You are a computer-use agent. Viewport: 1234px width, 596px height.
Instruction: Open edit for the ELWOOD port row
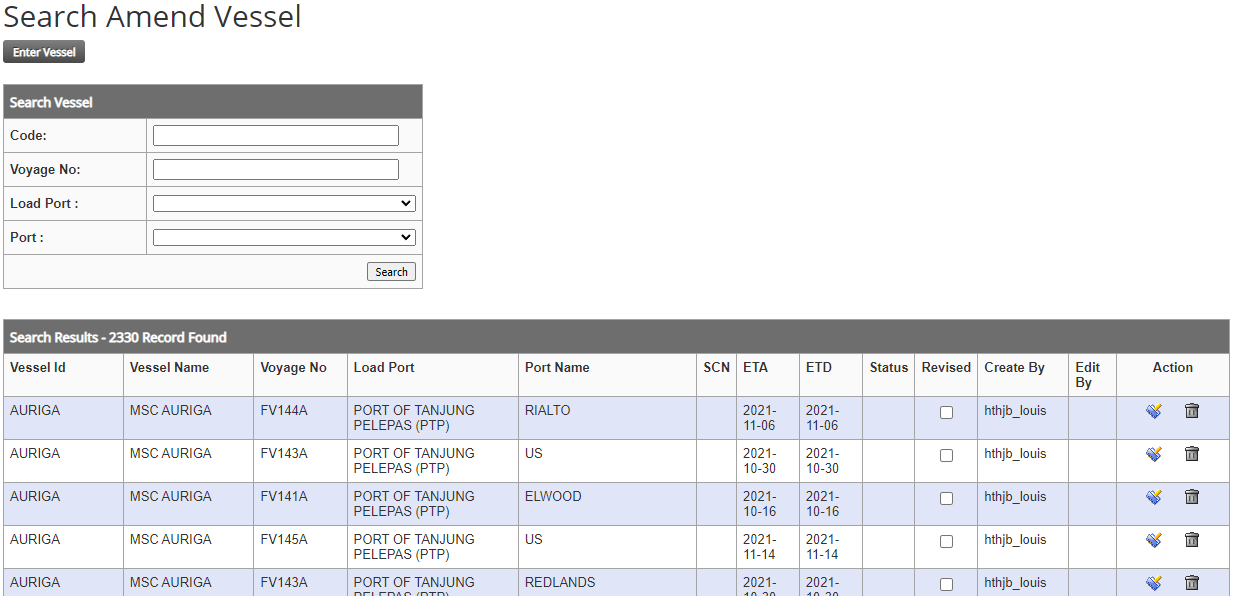coord(1153,497)
